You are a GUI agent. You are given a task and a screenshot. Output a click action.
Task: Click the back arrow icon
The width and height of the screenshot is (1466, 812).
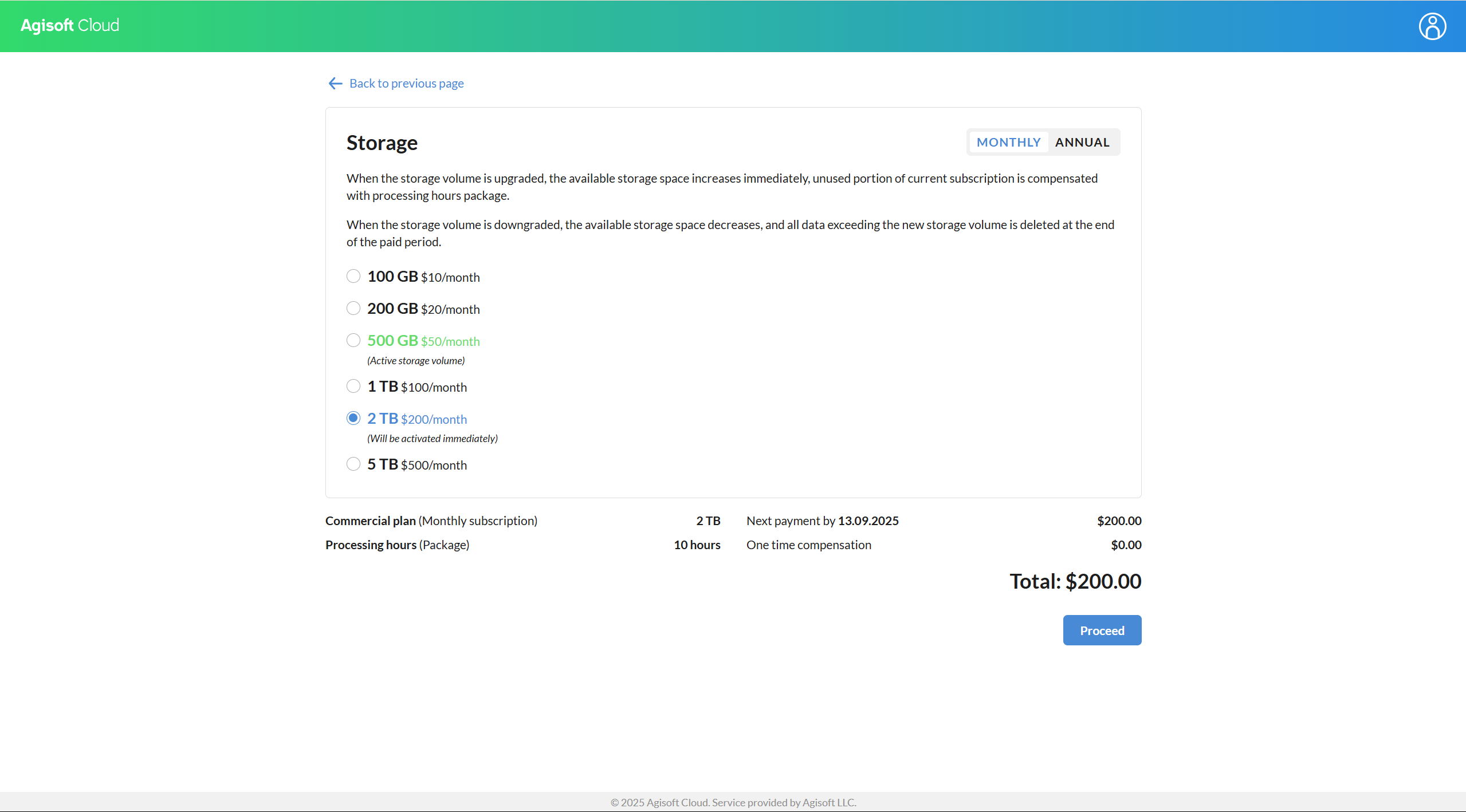click(335, 84)
